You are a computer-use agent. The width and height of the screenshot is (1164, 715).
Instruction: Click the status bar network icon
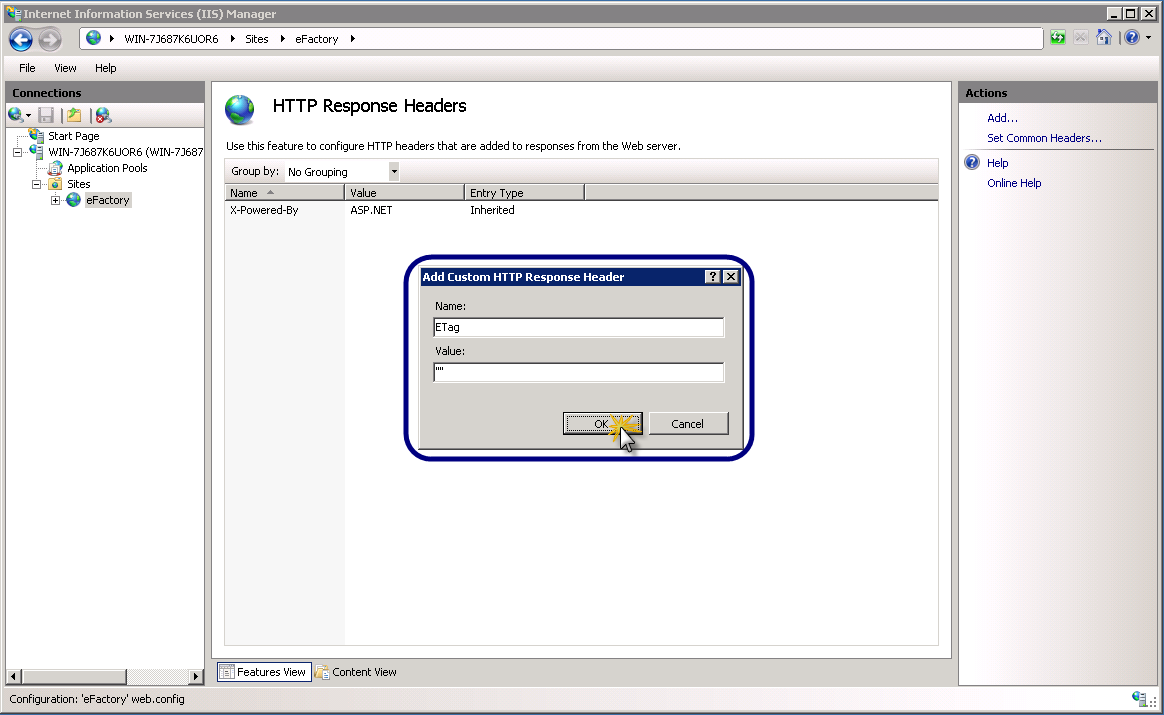point(1140,698)
